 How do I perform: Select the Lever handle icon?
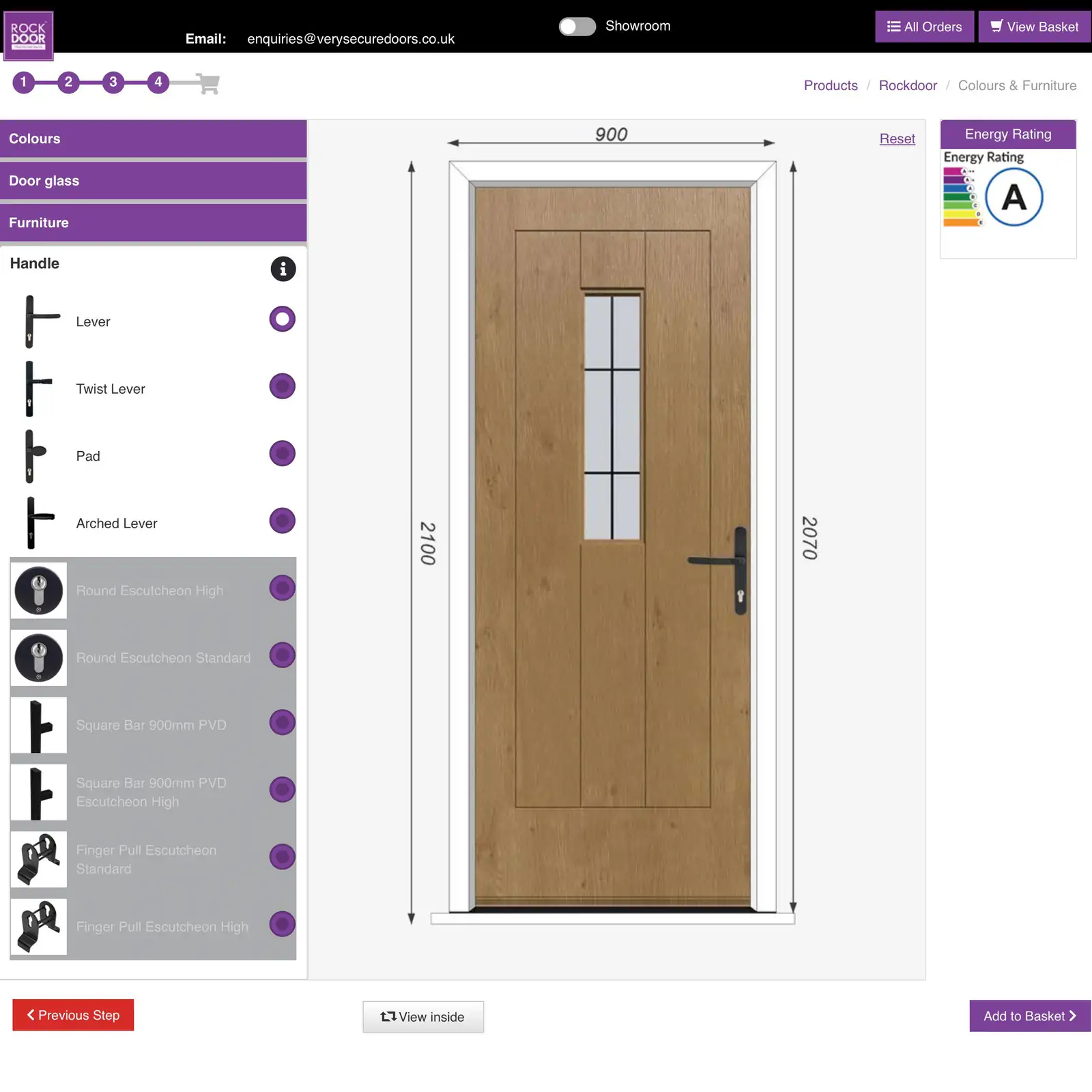(x=39, y=321)
